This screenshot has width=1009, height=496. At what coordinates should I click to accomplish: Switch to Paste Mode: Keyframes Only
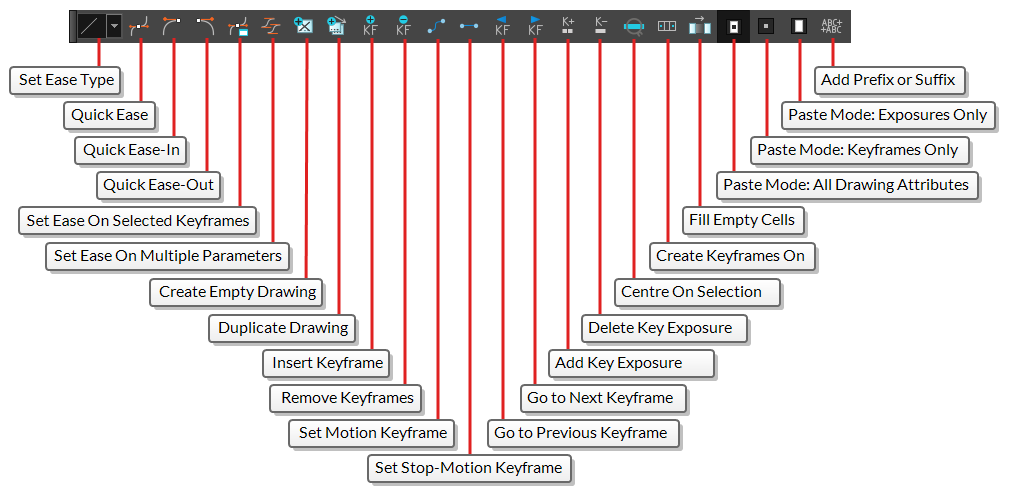click(765, 26)
